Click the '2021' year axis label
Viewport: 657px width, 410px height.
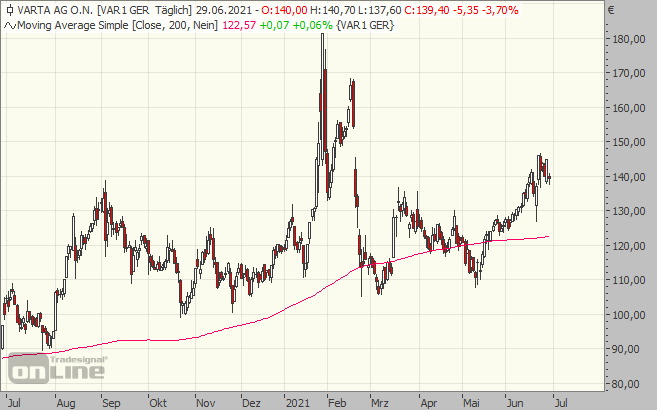point(298,403)
